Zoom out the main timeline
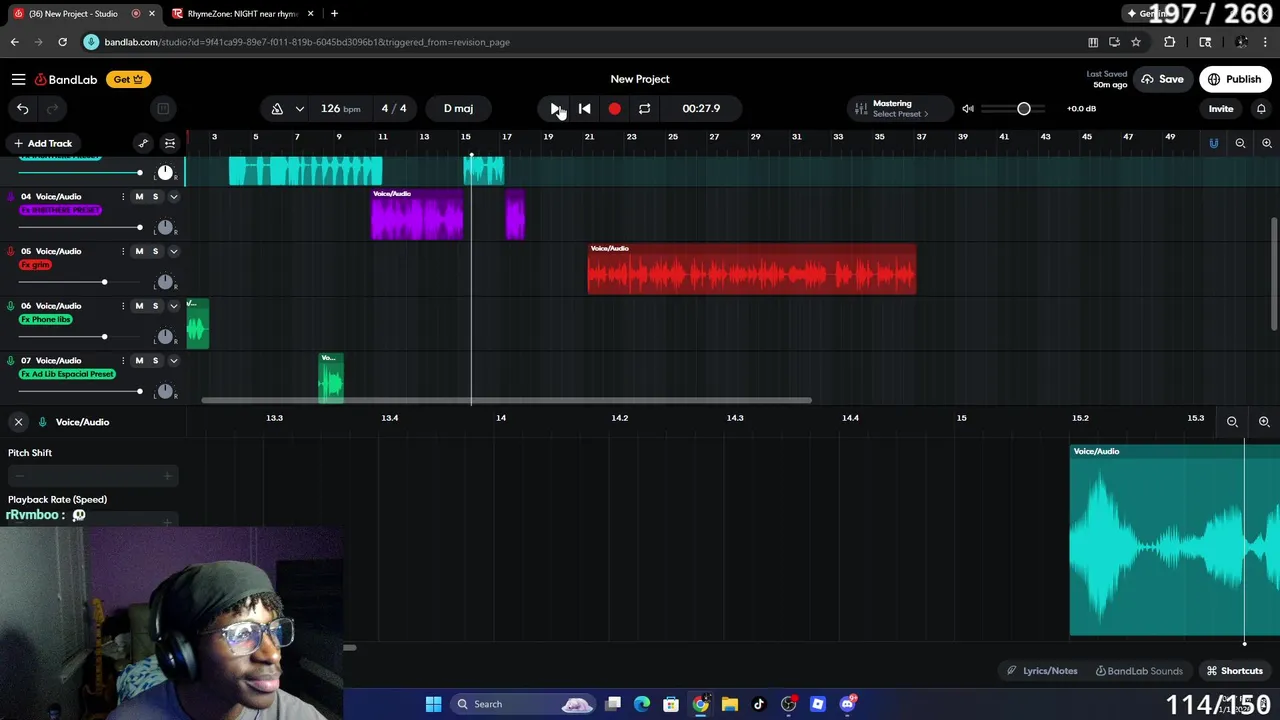The width and height of the screenshot is (1280, 720). point(1240,143)
